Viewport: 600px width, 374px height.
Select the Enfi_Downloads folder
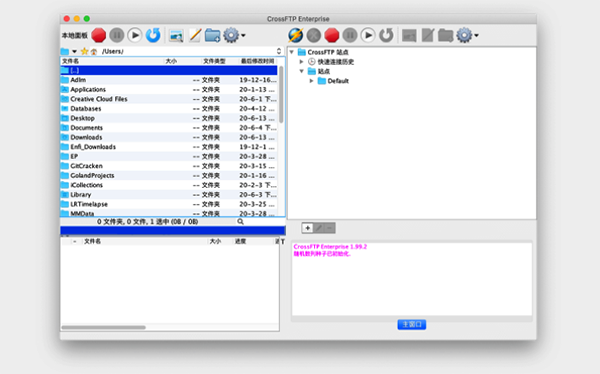169,147
